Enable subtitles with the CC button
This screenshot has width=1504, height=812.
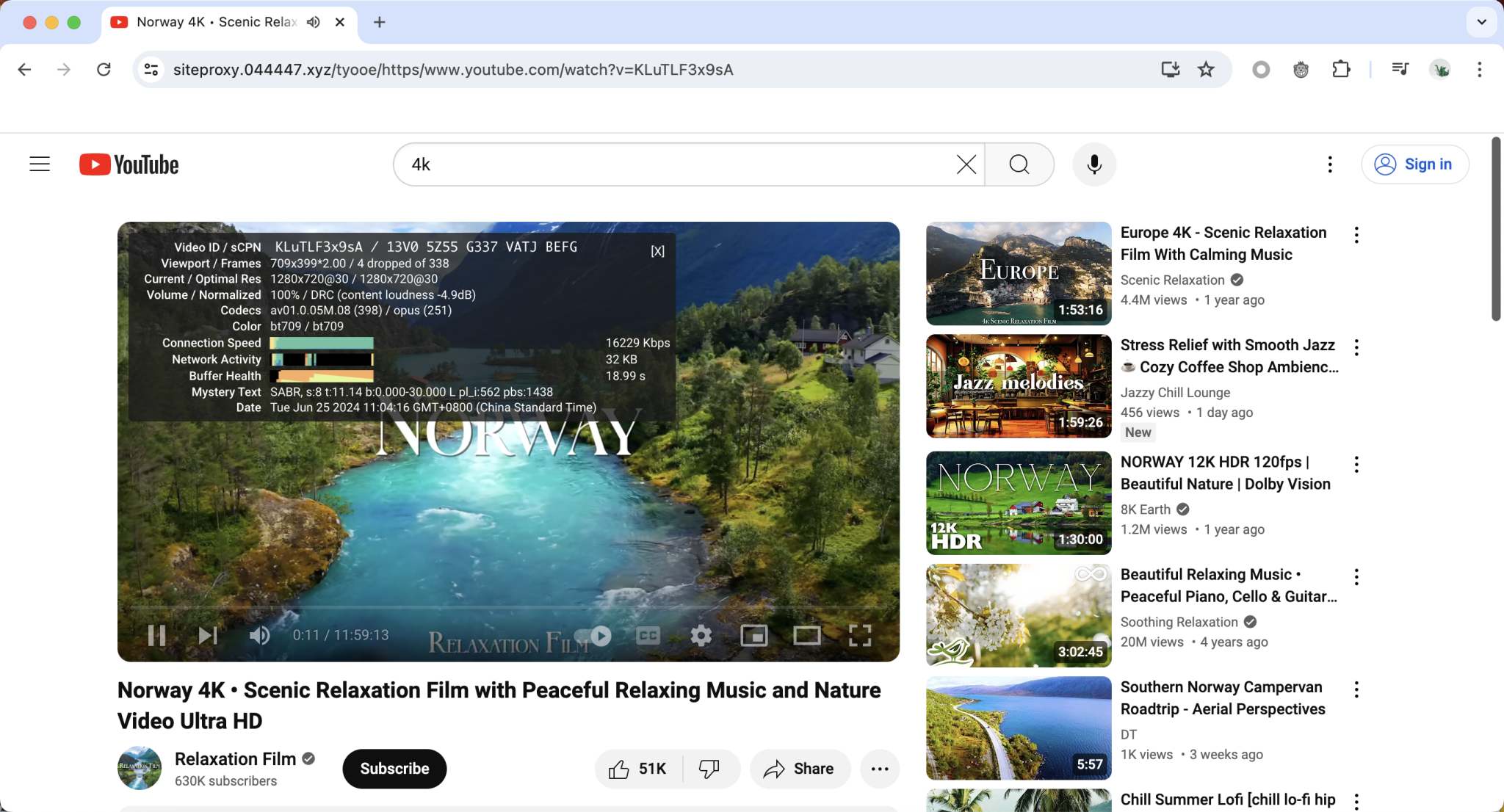pyautogui.click(x=647, y=636)
